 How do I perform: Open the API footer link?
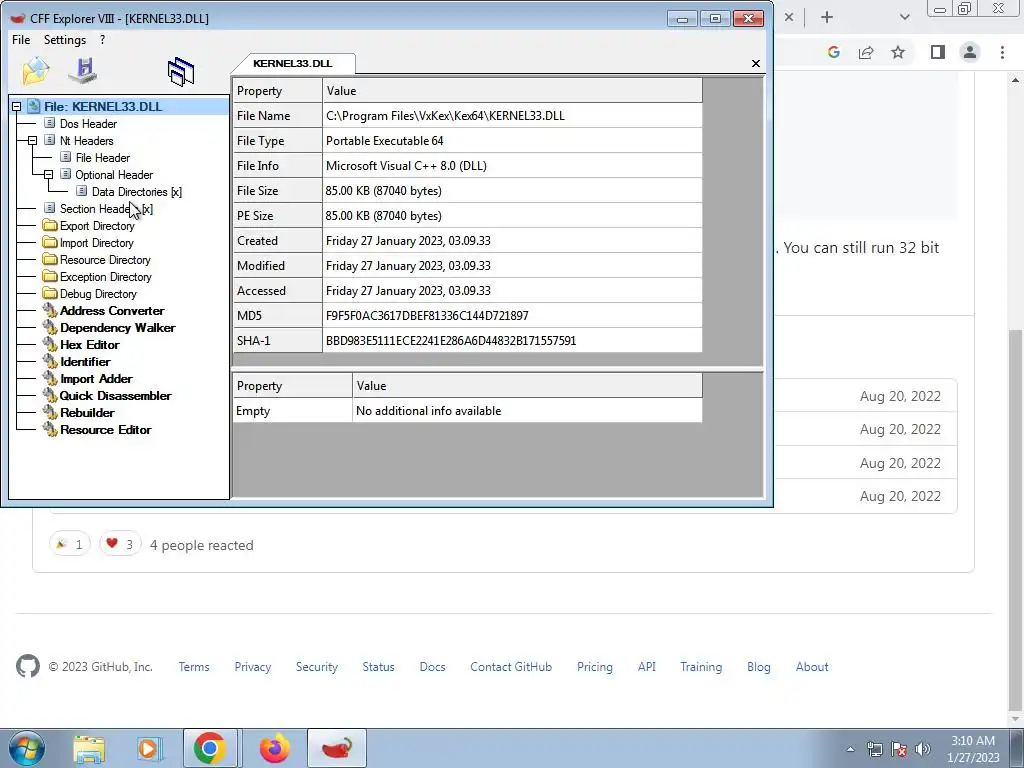tap(647, 667)
